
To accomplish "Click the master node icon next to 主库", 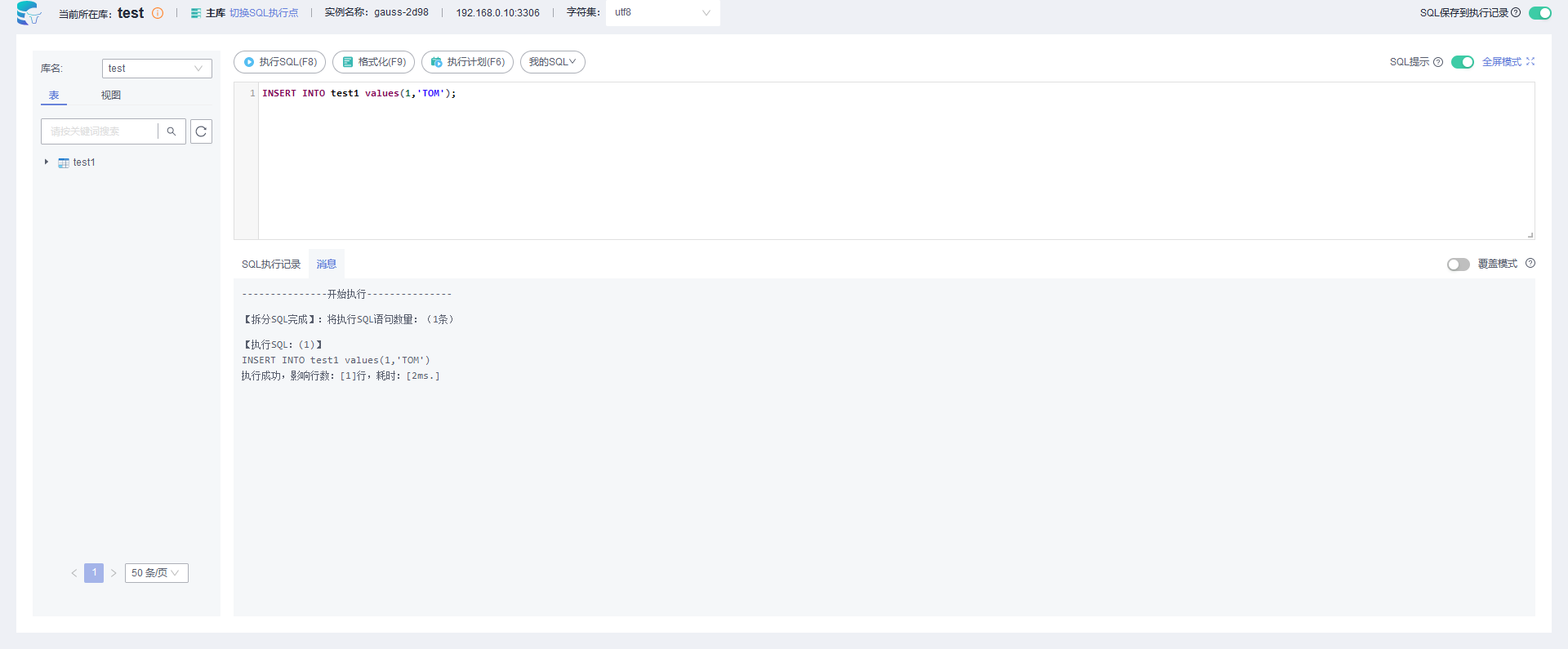I will click(x=196, y=13).
